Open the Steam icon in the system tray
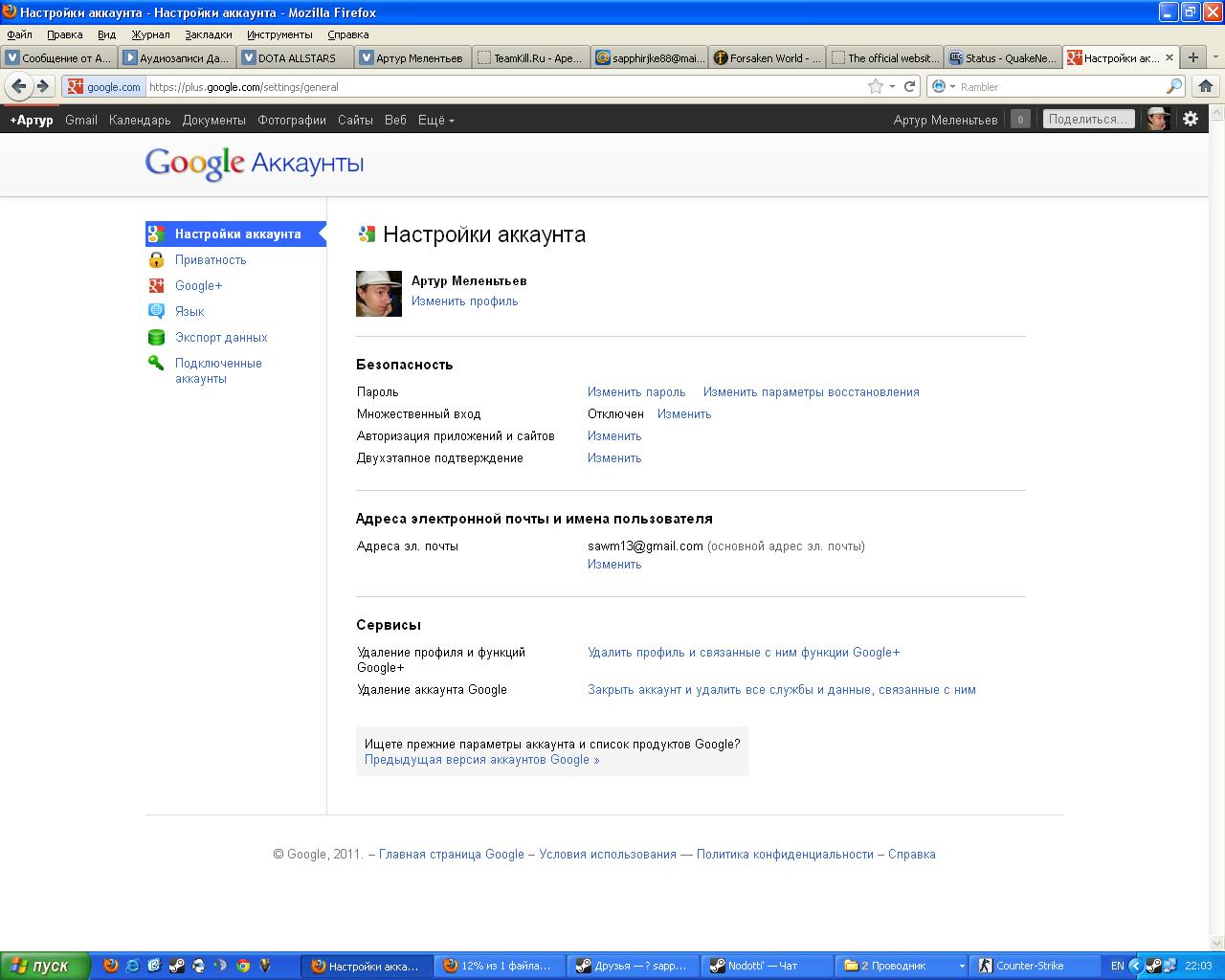1225x980 pixels. click(1155, 966)
